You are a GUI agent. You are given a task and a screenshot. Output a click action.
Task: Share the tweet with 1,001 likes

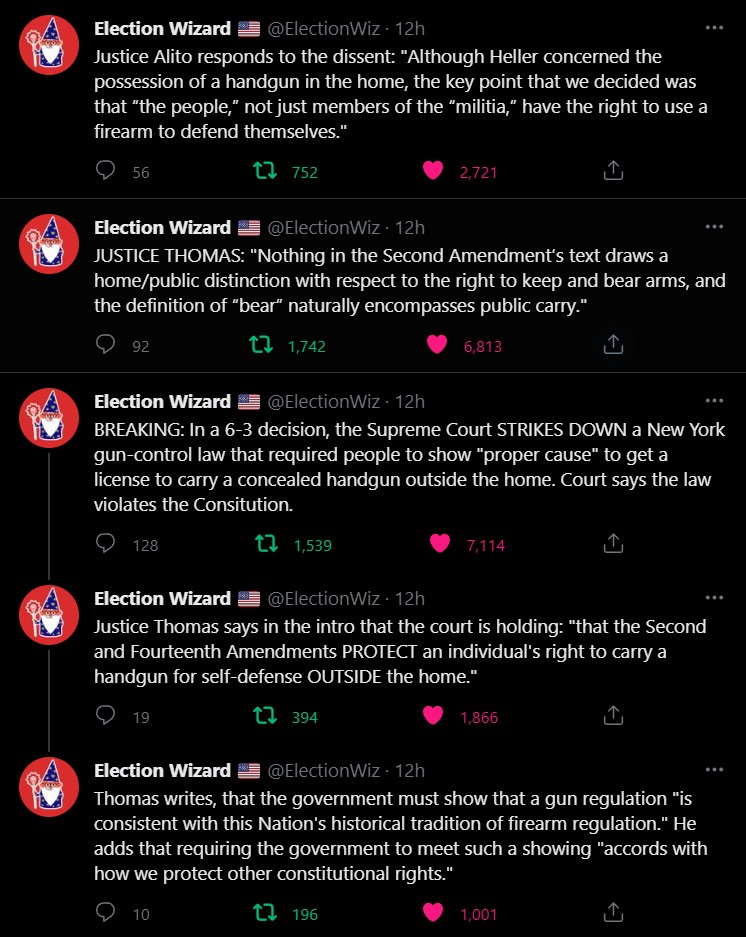614,913
